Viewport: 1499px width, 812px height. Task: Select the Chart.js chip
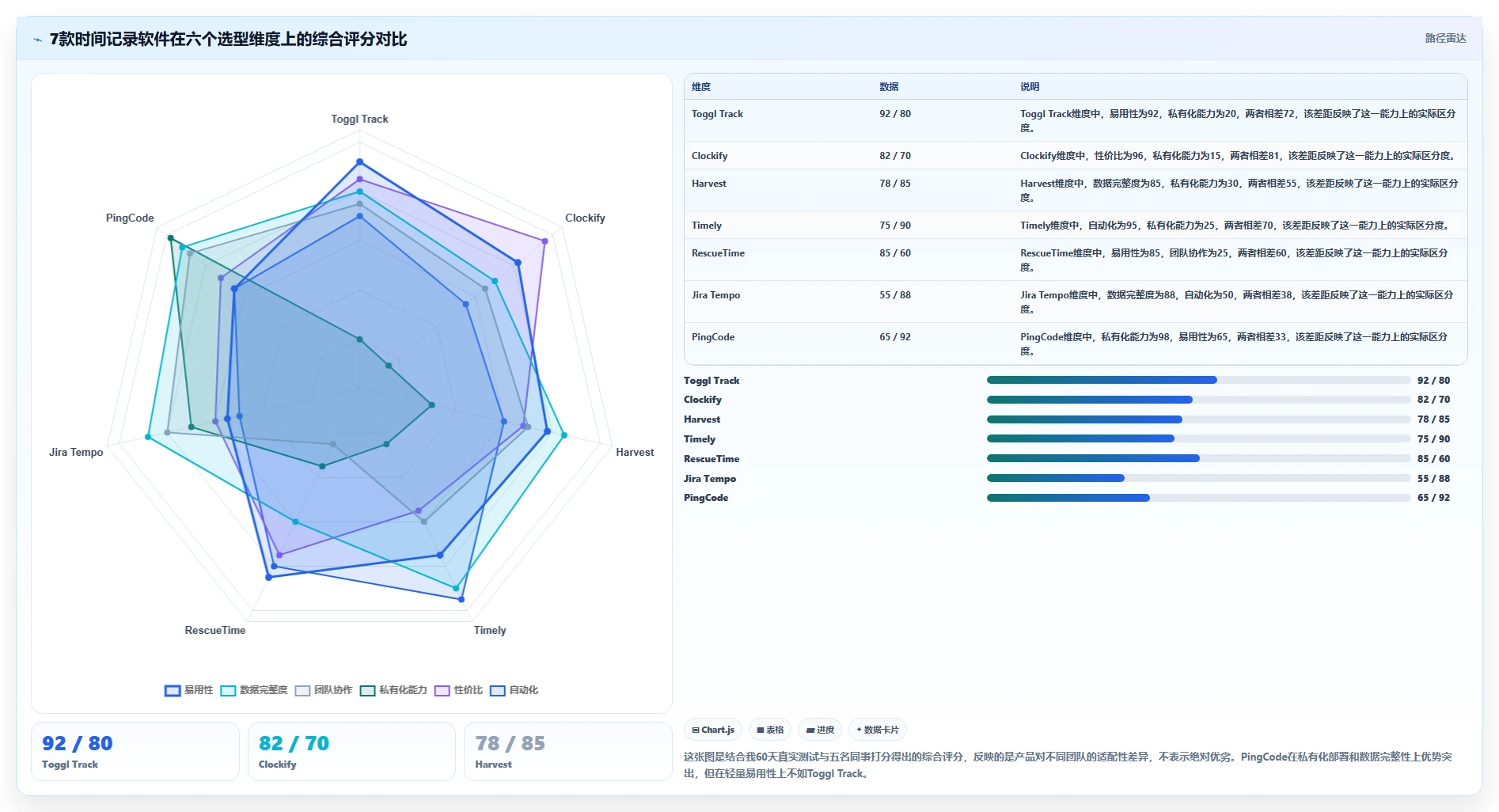pos(713,730)
